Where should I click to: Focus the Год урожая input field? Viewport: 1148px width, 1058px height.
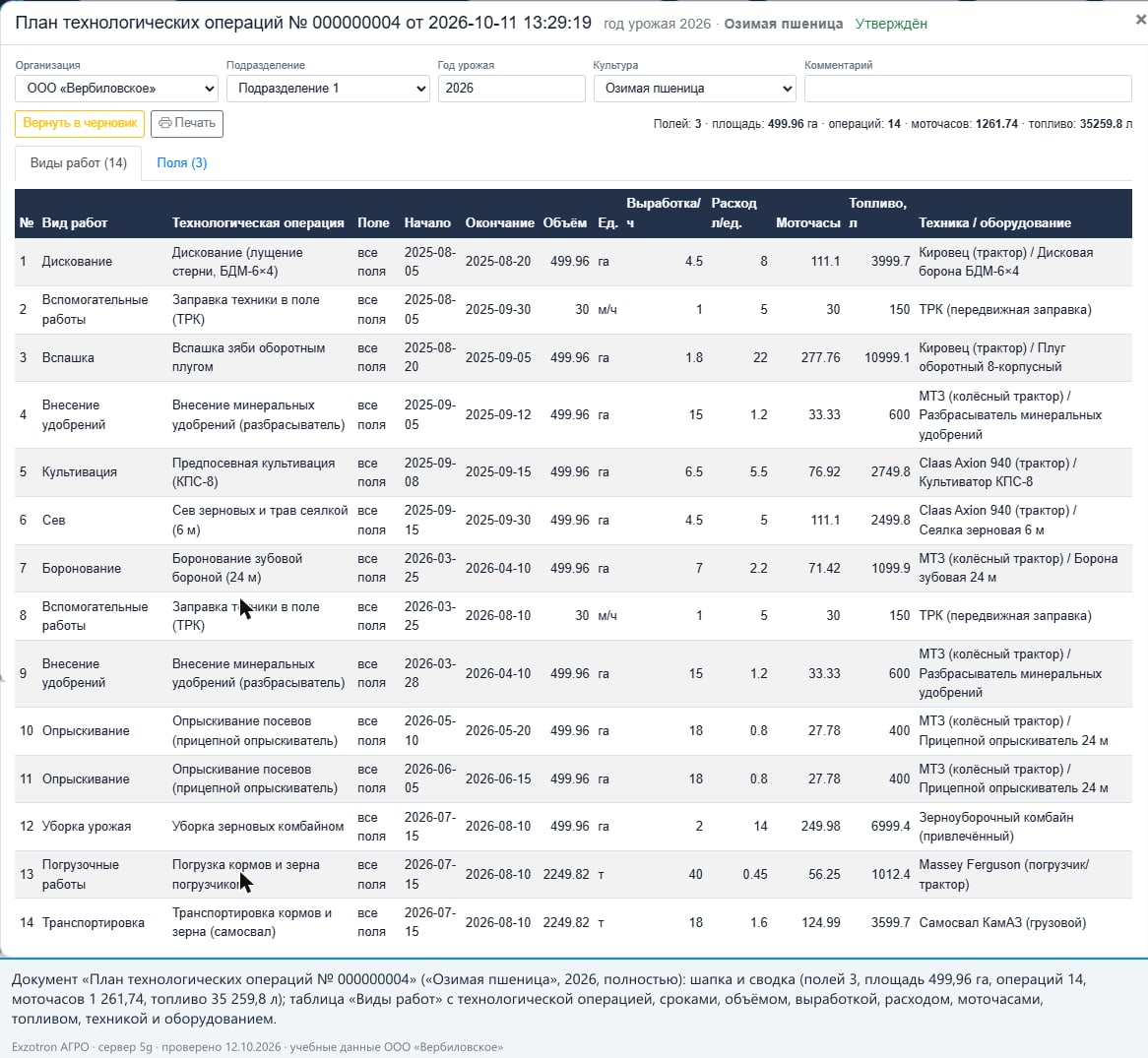[511, 89]
